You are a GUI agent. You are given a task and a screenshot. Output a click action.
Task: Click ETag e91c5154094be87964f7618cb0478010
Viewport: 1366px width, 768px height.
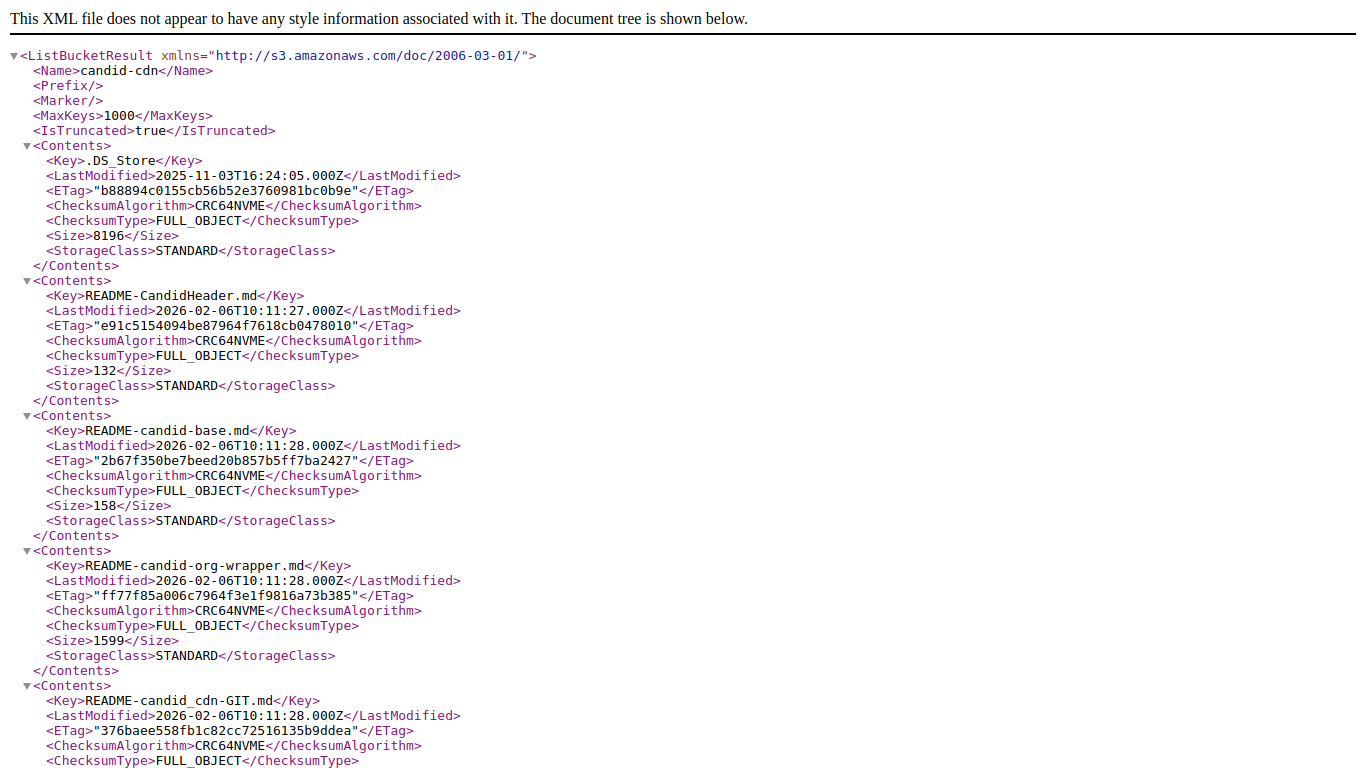225,326
